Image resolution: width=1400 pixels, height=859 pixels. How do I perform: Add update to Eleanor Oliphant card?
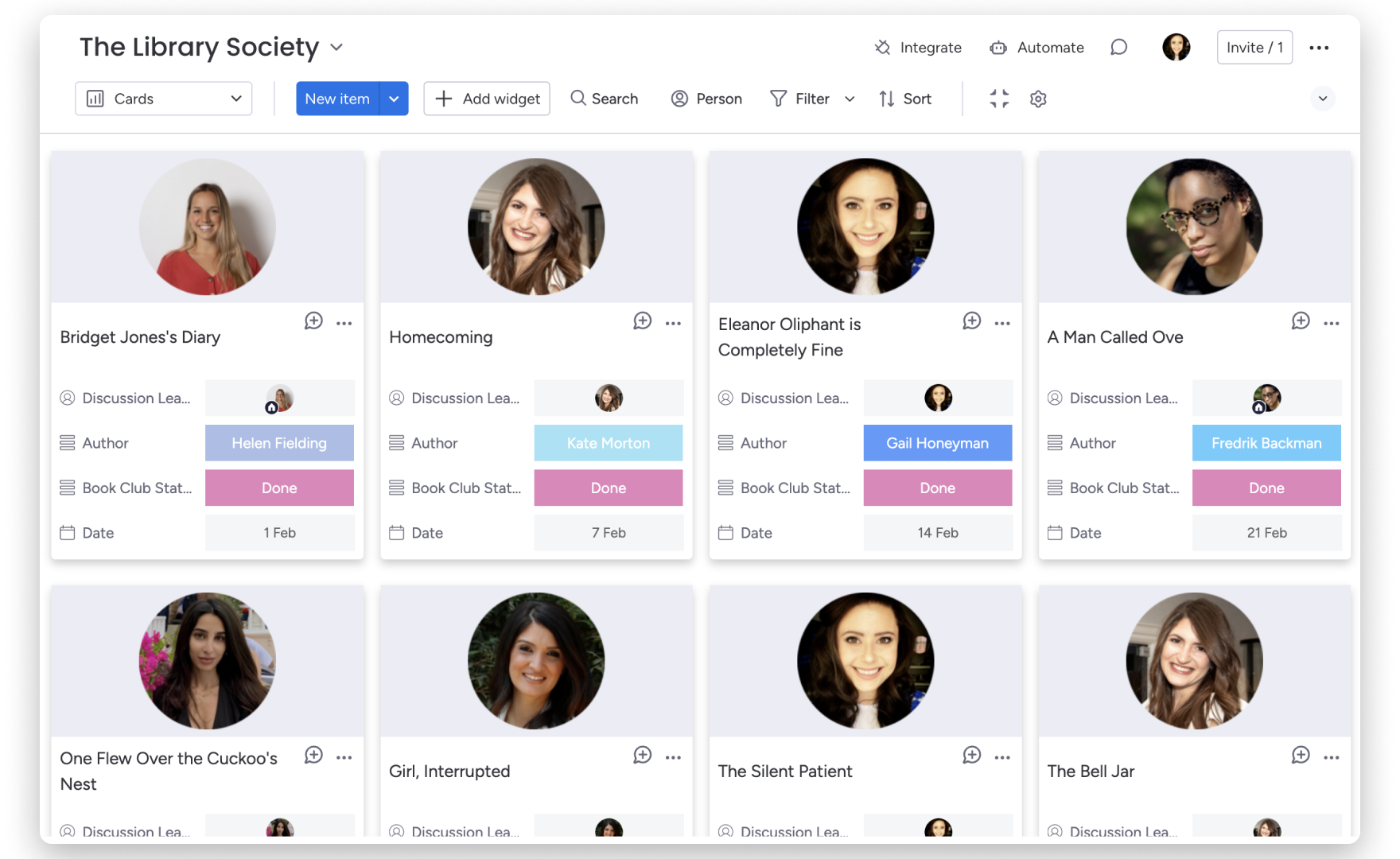click(971, 321)
